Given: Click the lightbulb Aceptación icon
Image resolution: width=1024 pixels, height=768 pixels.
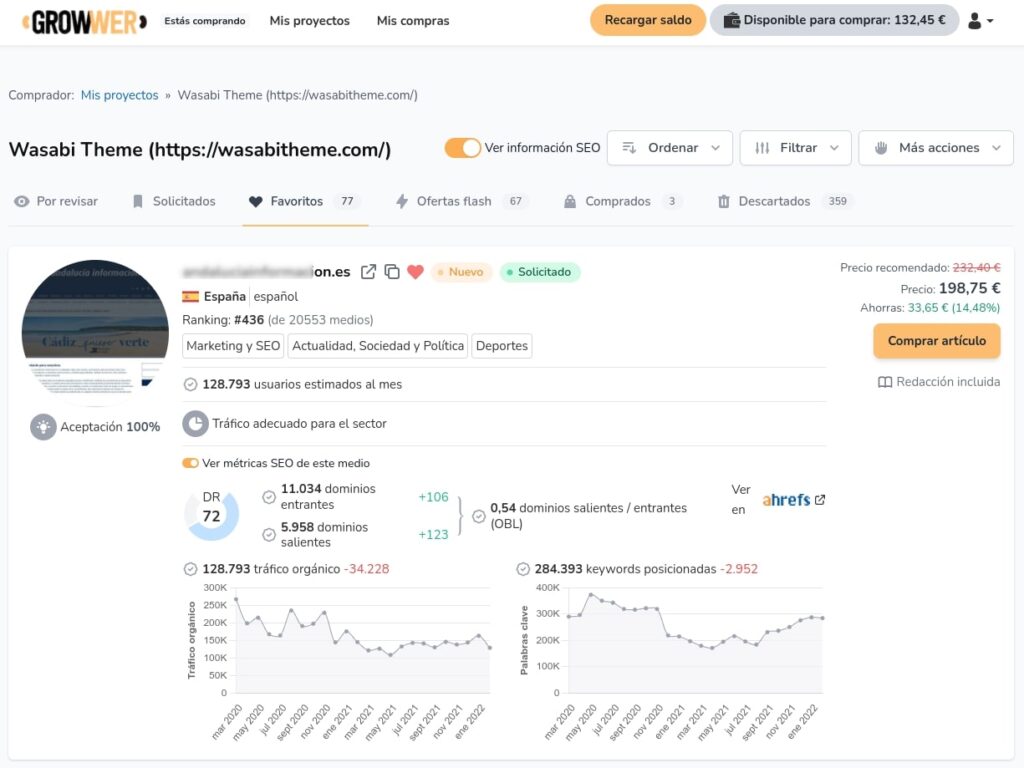Looking at the screenshot, I should pyautogui.click(x=43, y=427).
